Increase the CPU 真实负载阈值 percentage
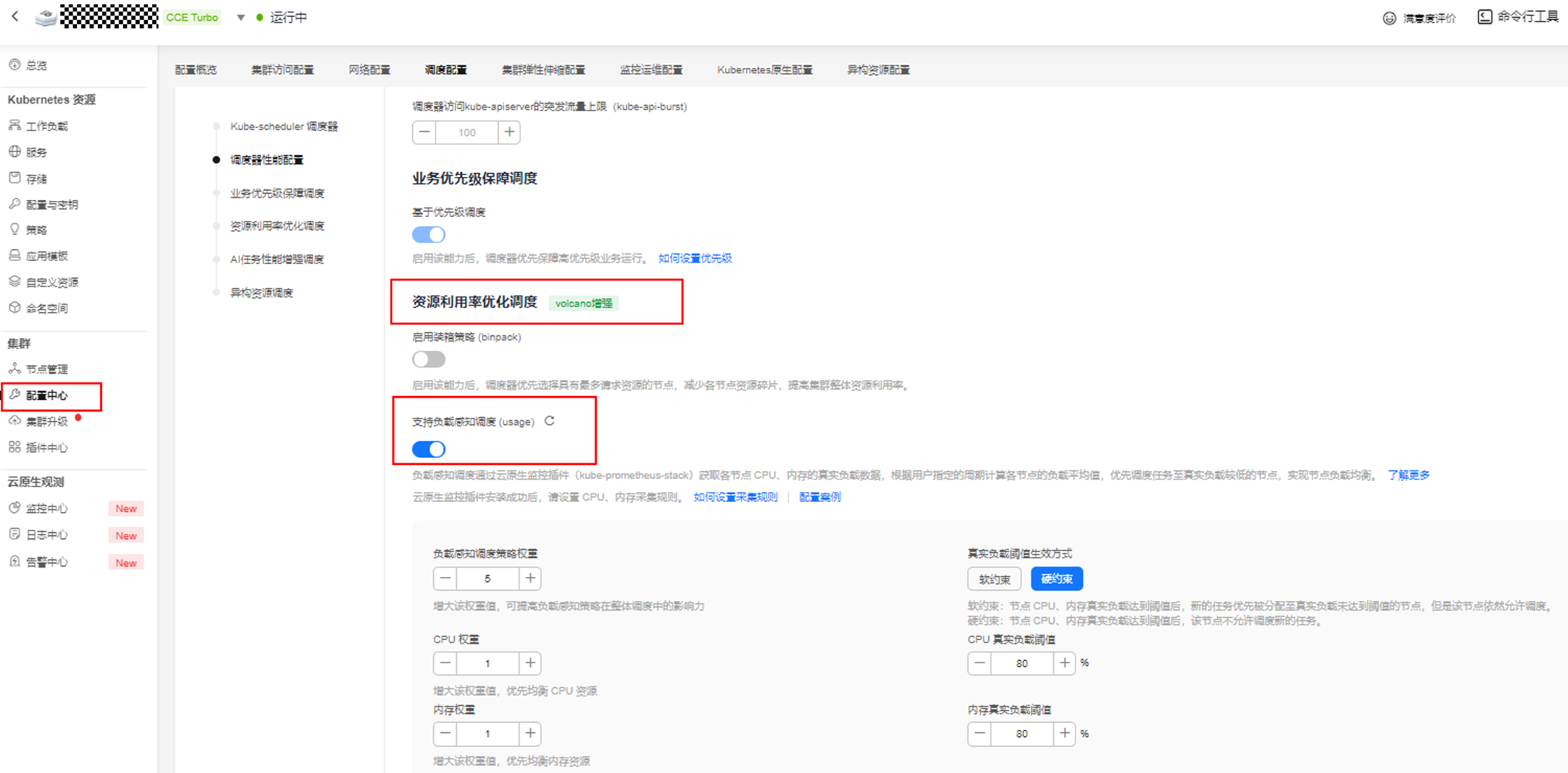This screenshot has height=773, width=1568. point(1065,663)
